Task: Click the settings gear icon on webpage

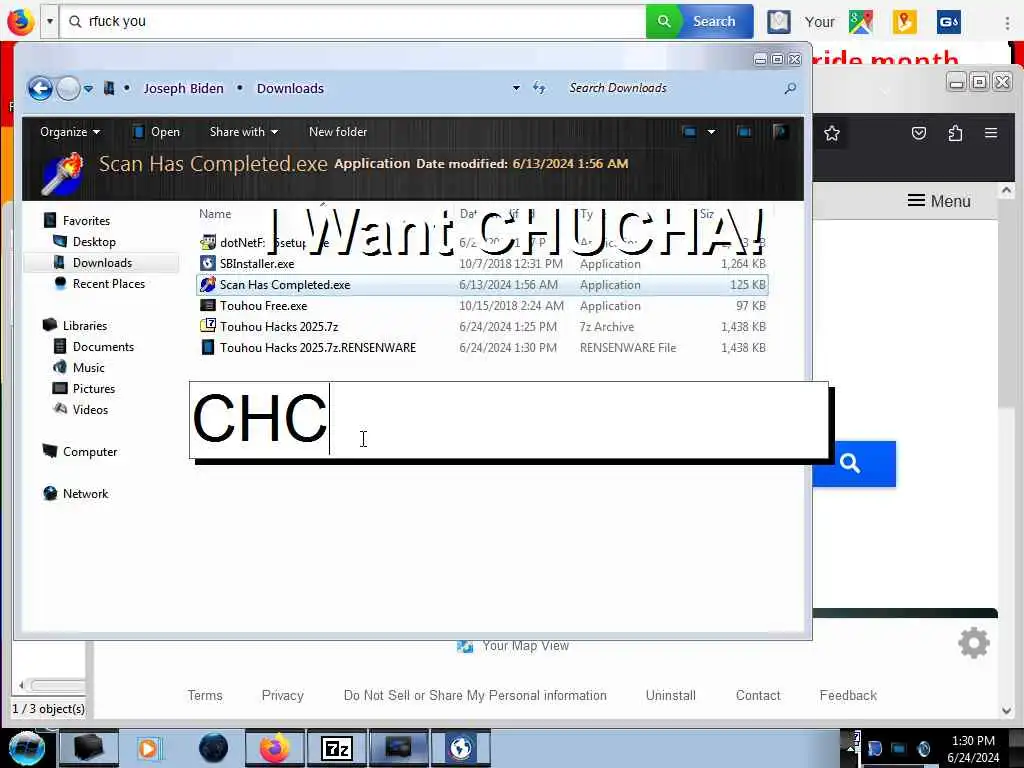Action: [x=974, y=643]
